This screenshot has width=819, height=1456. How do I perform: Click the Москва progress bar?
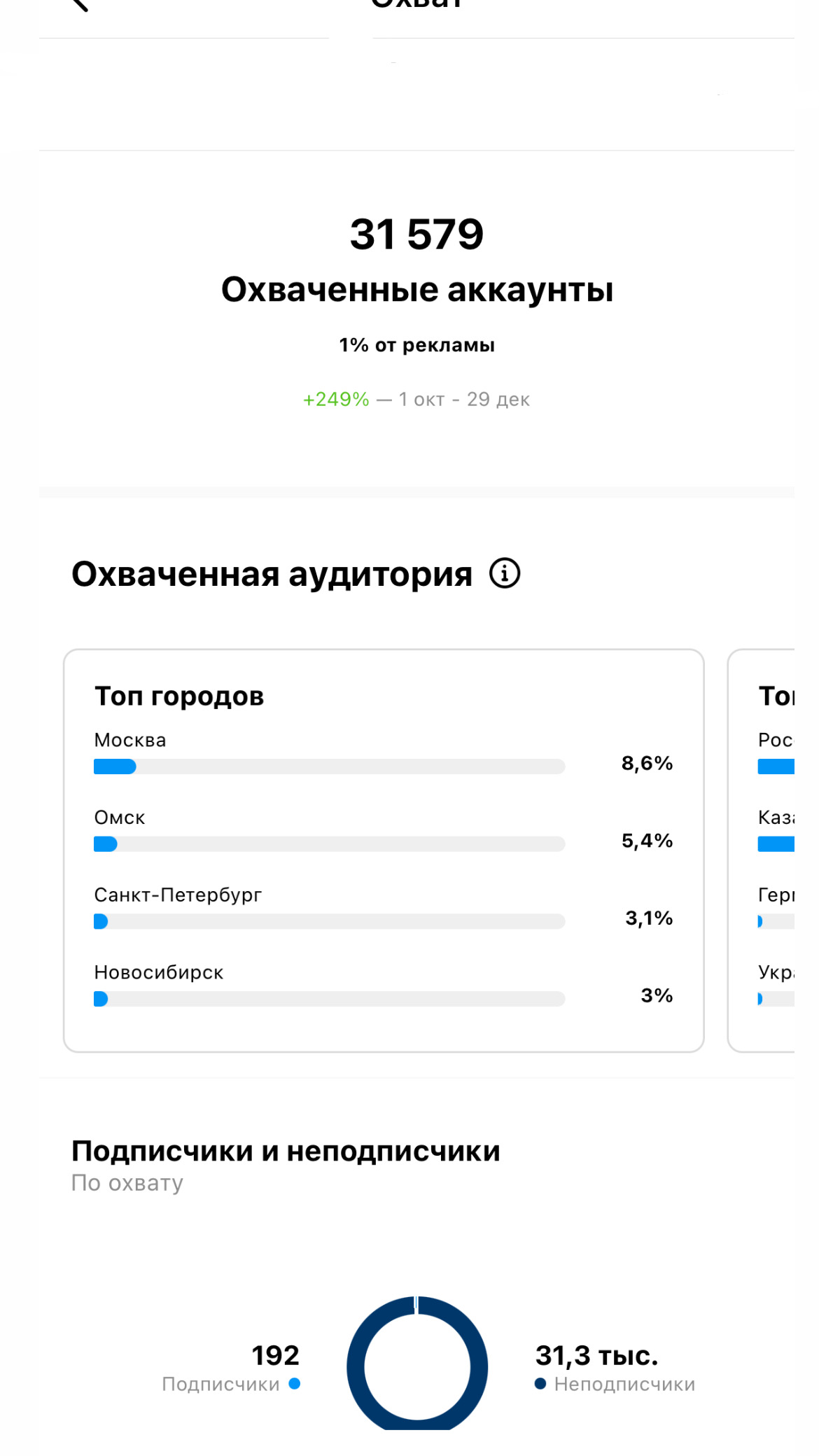click(x=329, y=766)
